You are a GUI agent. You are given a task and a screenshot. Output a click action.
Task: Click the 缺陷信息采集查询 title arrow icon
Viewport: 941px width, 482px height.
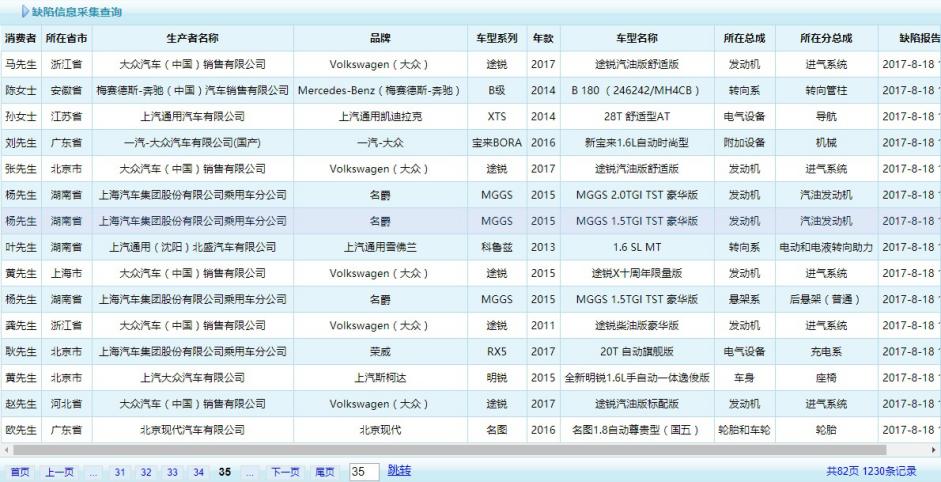(x=25, y=11)
